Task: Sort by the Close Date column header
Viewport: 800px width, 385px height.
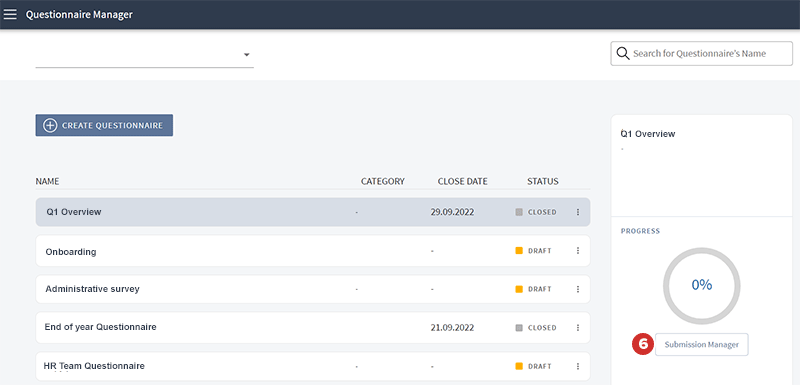Action: point(462,181)
